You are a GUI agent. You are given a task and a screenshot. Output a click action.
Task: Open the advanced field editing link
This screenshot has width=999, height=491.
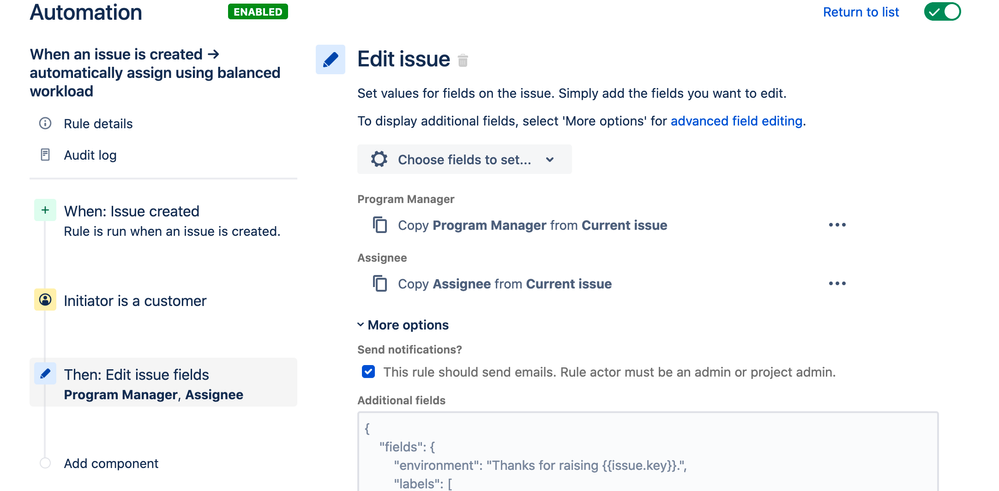click(736, 121)
